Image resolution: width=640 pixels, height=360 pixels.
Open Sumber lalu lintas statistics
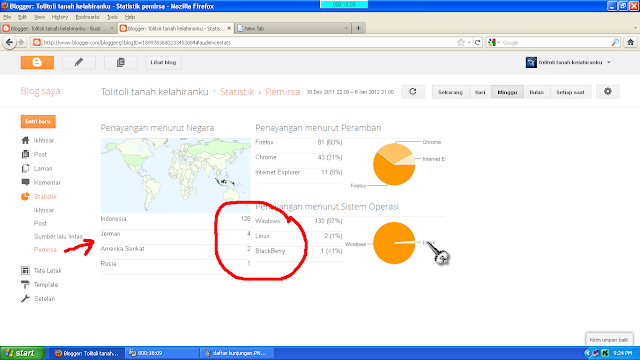[x=58, y=236]
